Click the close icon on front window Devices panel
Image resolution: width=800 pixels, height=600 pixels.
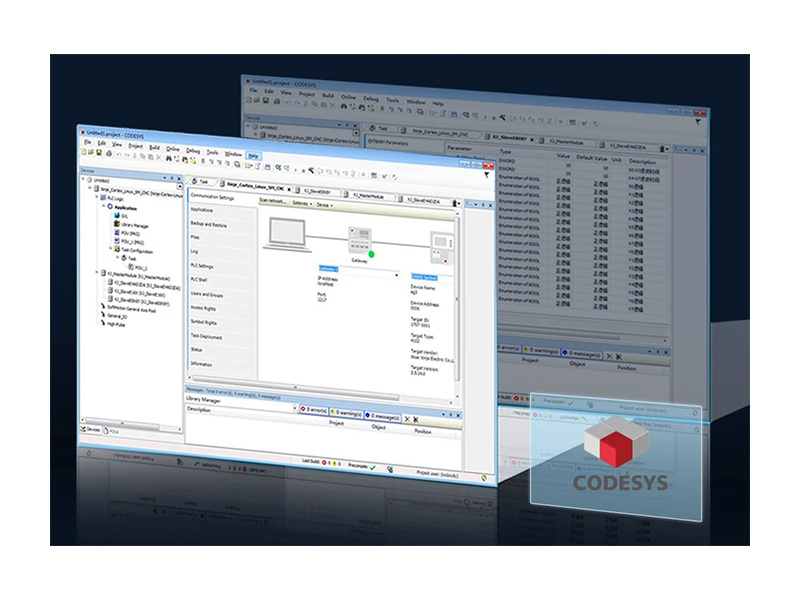(x=179, y=179)
